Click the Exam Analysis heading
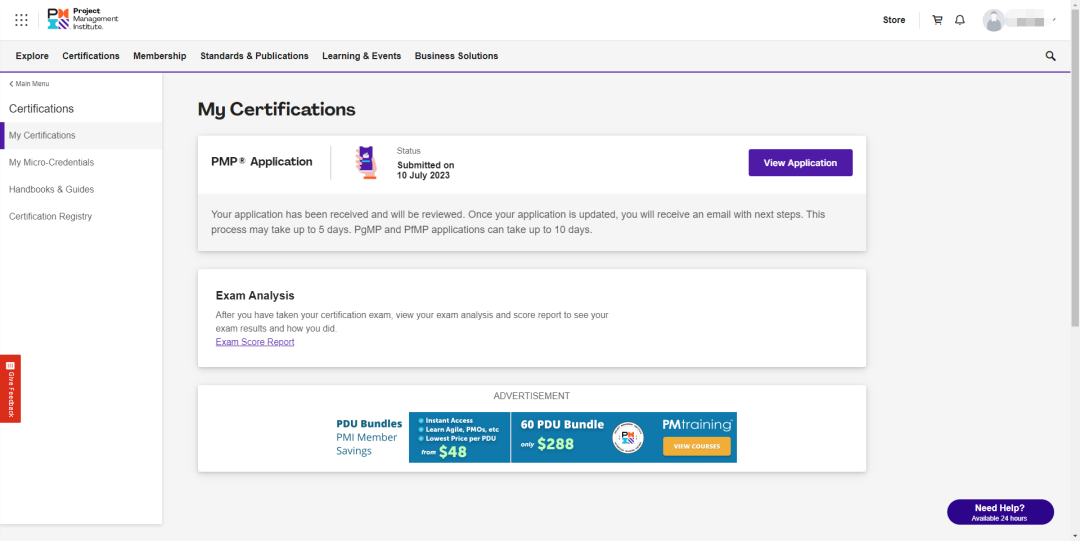Screen dimensions: 1080x541 pos(255,296)
